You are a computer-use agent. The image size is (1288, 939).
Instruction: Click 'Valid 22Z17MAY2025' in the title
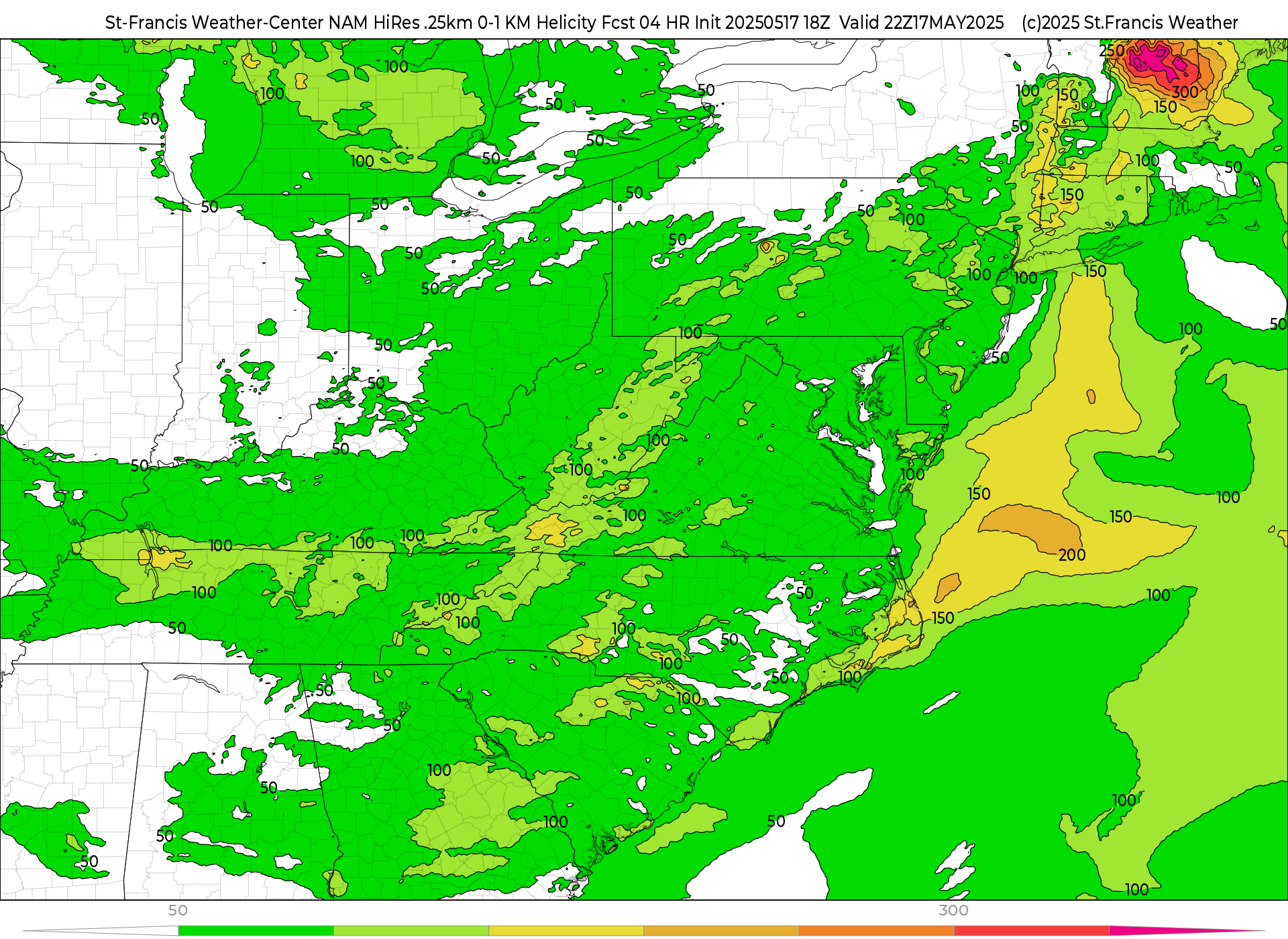click(x=922, y=23)
